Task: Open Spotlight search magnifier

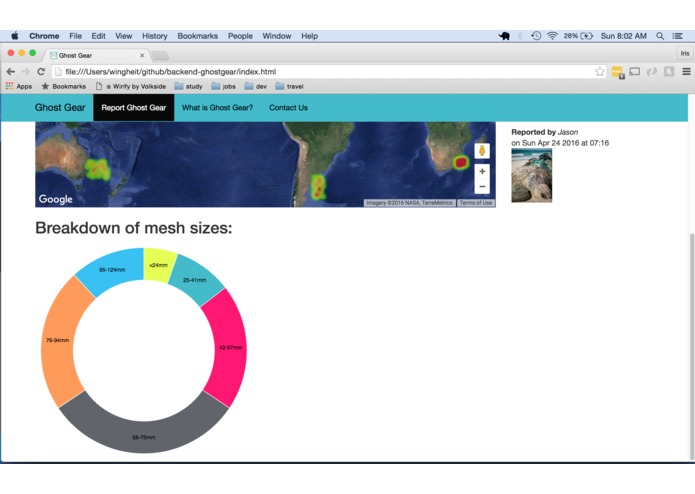Action: 660,36
